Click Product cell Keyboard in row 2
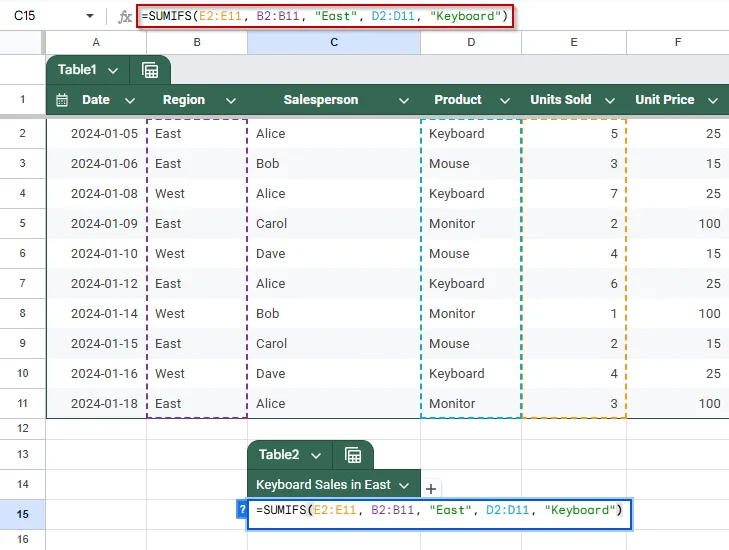This screenshot has height=550, width=729. [471, 134]
